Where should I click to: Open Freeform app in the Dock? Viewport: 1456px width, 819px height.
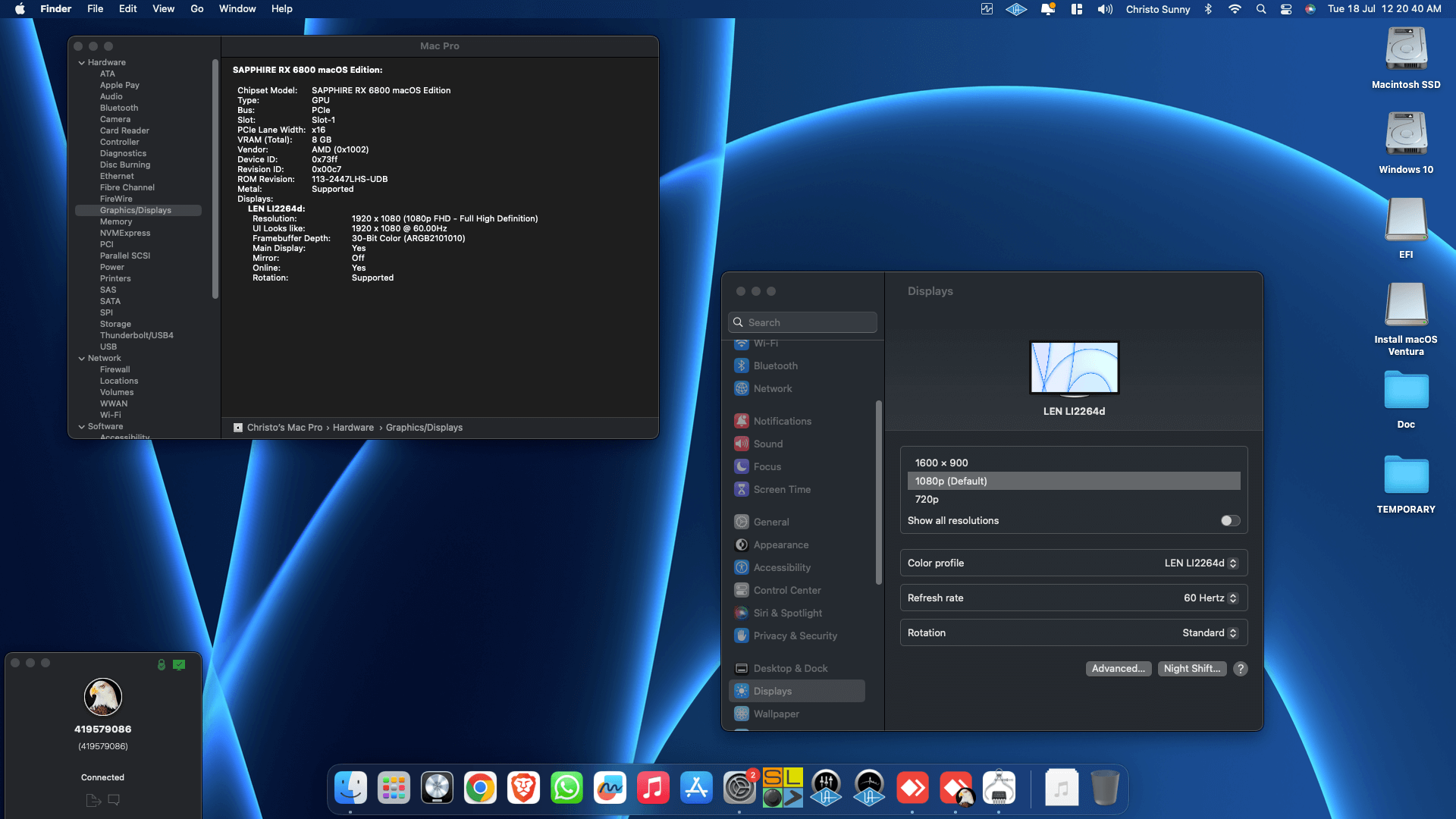610,789
